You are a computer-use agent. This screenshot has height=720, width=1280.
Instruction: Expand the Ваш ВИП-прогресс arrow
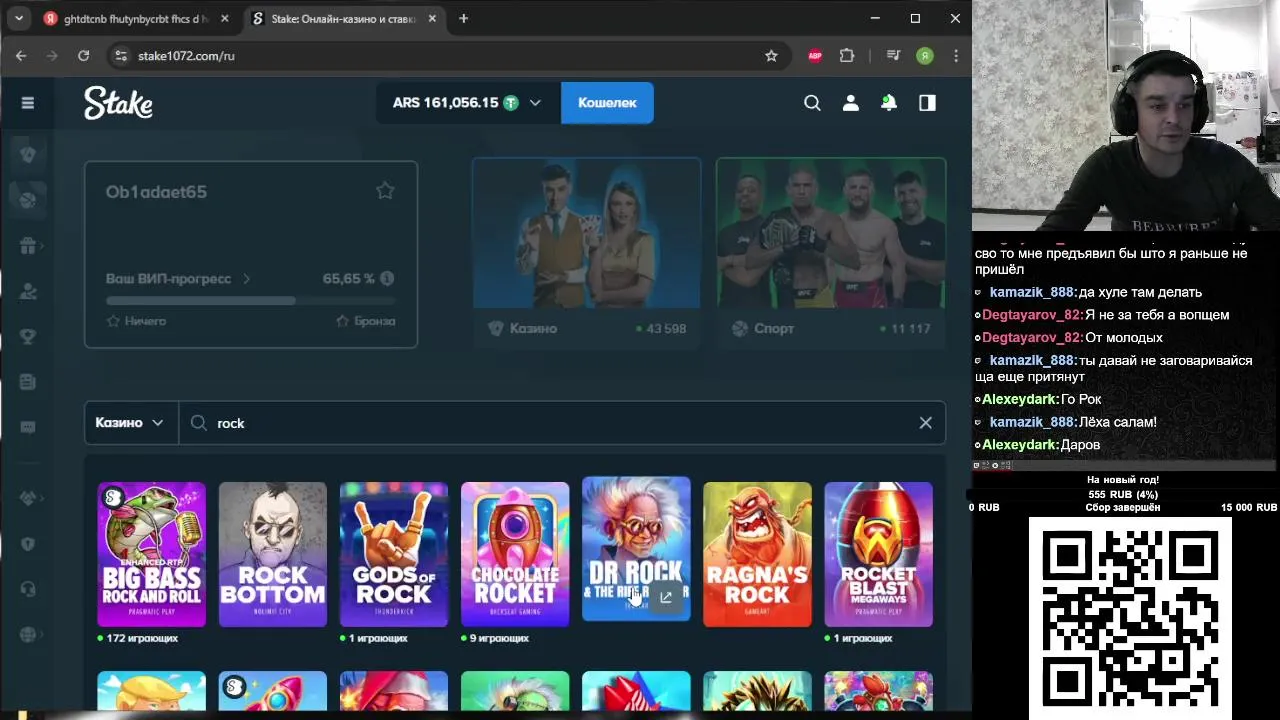tap(247, 279)
